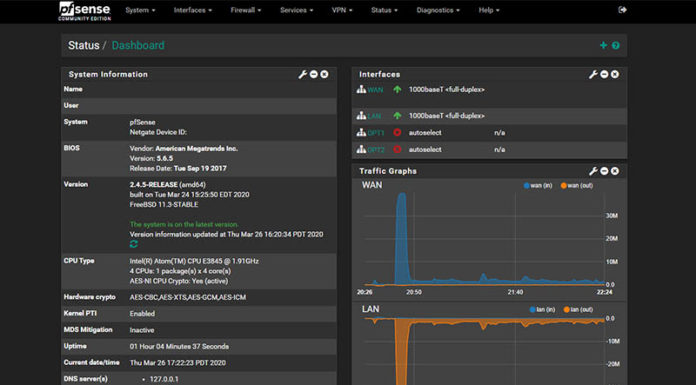This screenshot has height=385, width=696.
Task: Click the LAN network interface icon
Action: pyautogui.click(x=361, y=116)
